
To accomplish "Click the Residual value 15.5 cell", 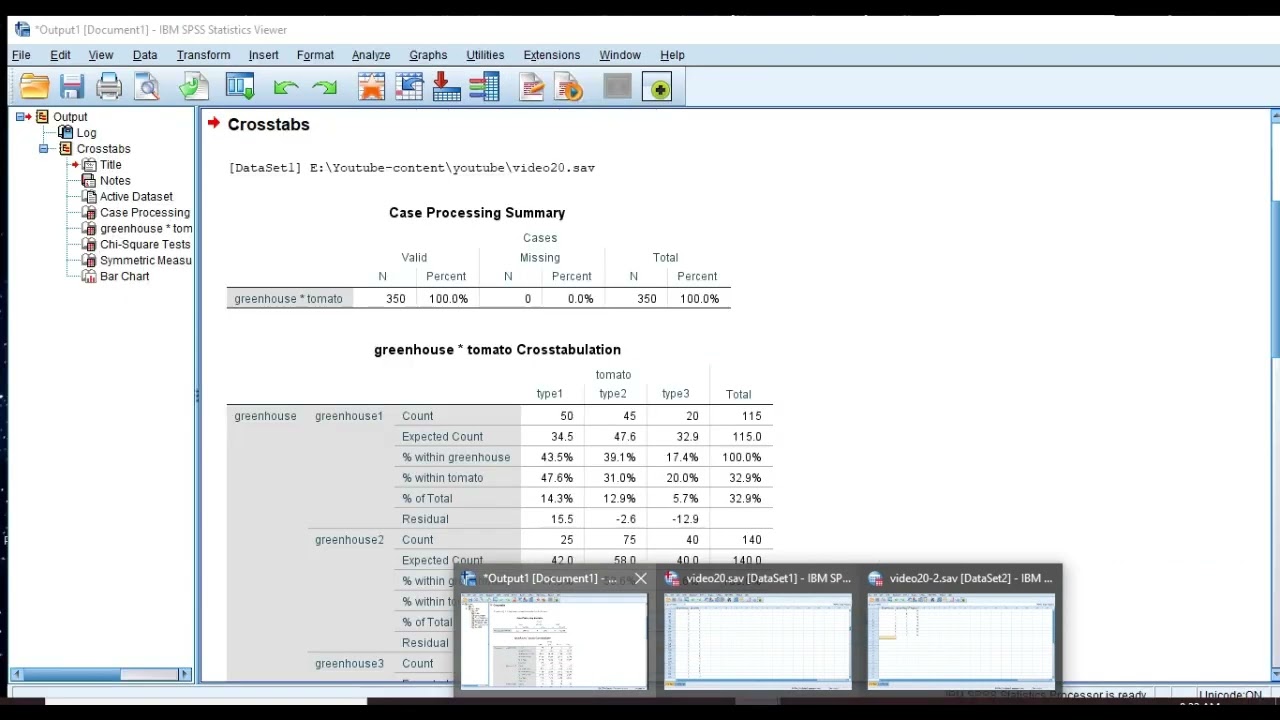I will pyautogui.click(x=562, y=519).
